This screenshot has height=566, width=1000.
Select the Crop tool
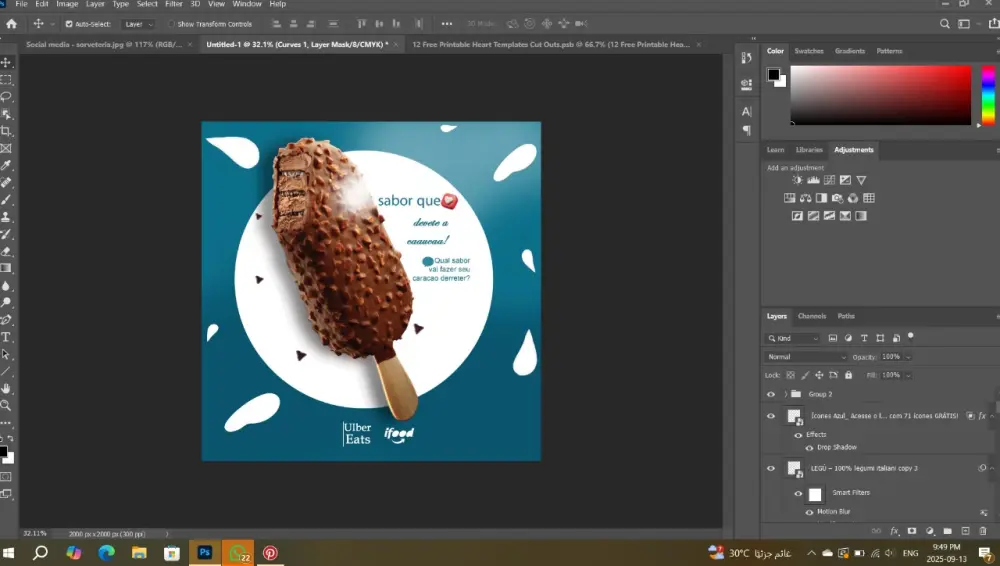coord(6,131)
